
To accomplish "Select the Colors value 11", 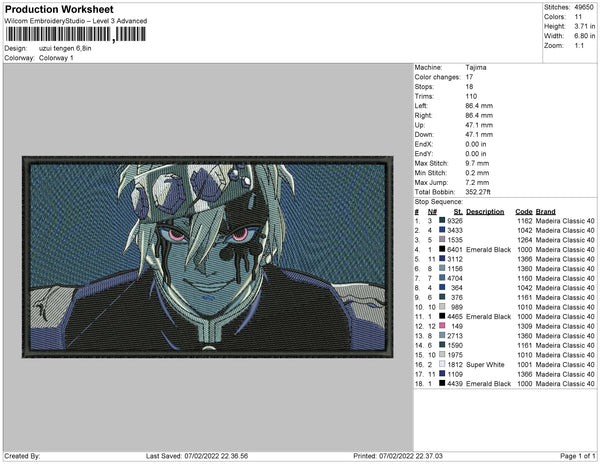I will click(578, 17).
